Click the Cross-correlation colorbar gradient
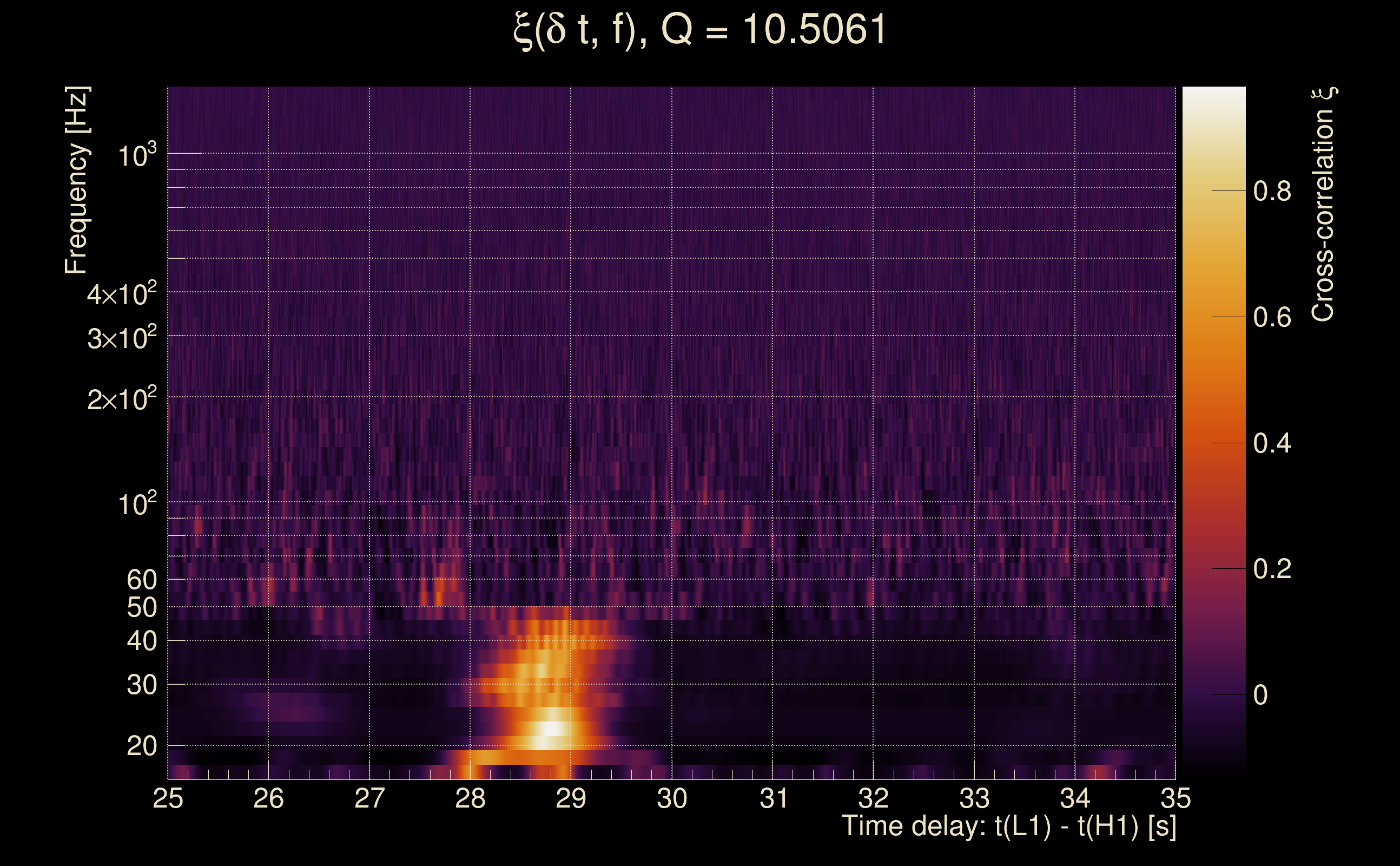Screen dimensions: 1400x866 [1213, 430]
